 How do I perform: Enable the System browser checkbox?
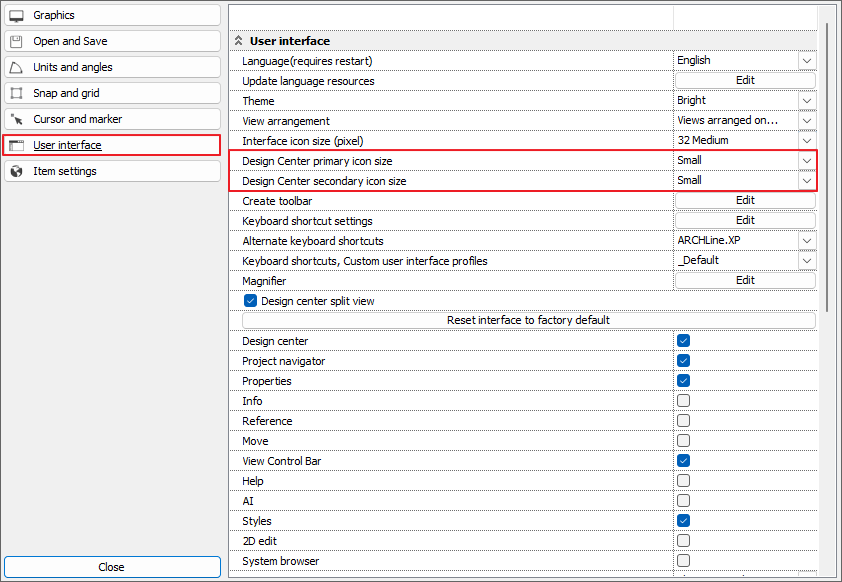[x=683, y=561]
